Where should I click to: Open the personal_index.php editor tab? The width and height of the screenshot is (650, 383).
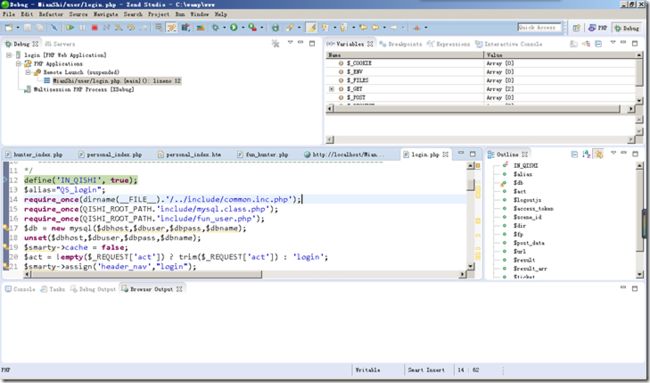(x=110, y=155)
